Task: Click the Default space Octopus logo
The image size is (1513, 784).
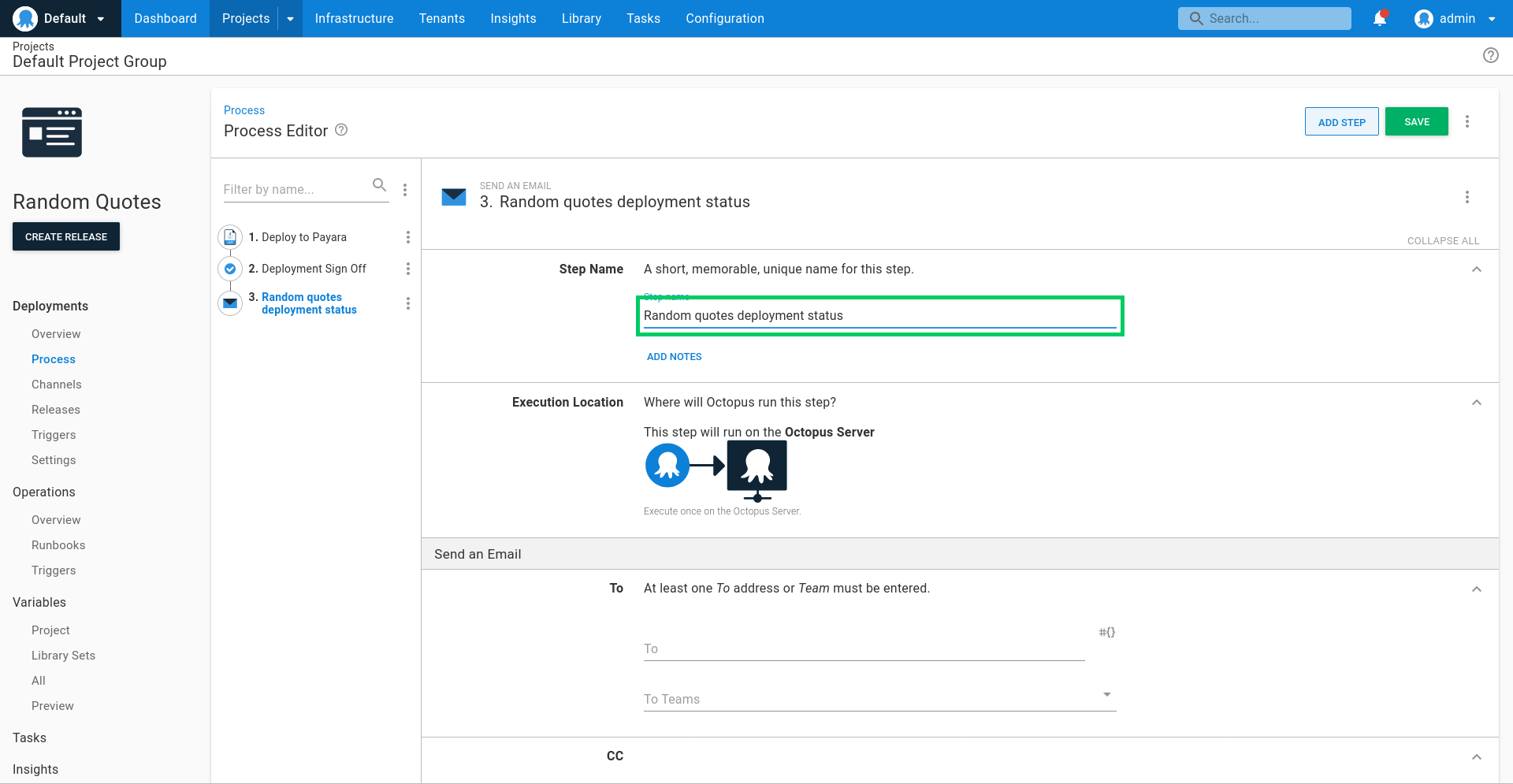Action: 25,18
